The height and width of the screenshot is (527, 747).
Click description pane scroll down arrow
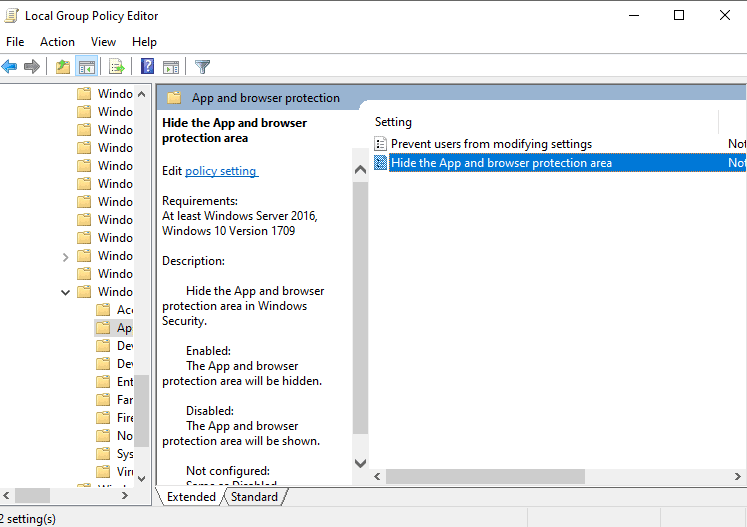click(361, 463)
